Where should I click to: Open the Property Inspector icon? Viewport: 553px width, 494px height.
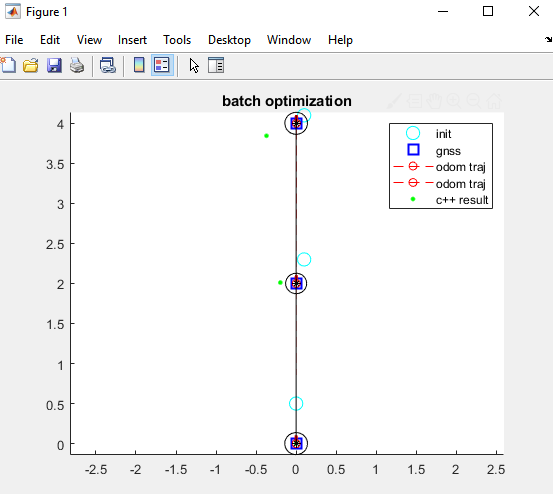click(x=216, y=65)
